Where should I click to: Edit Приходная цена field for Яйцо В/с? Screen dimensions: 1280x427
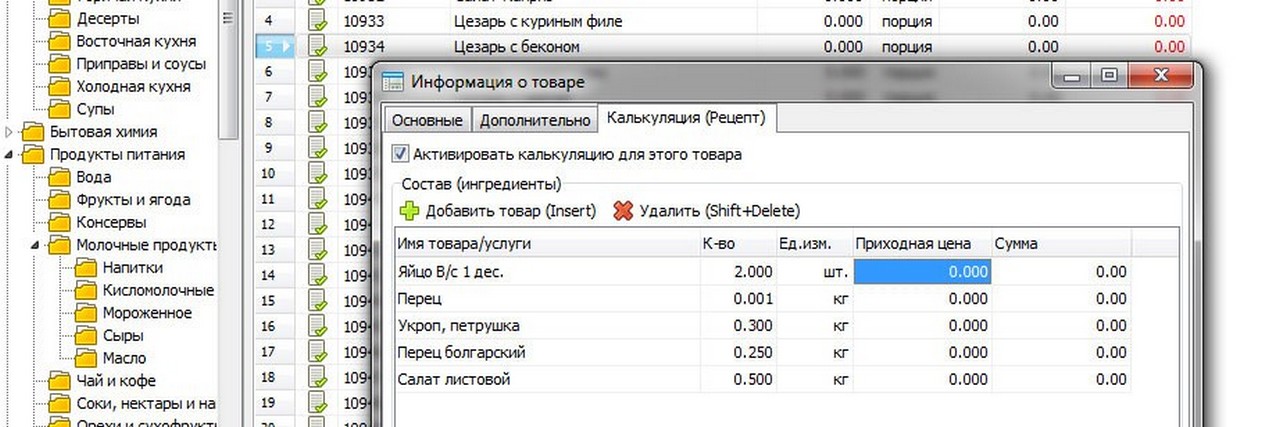[921, 271]
